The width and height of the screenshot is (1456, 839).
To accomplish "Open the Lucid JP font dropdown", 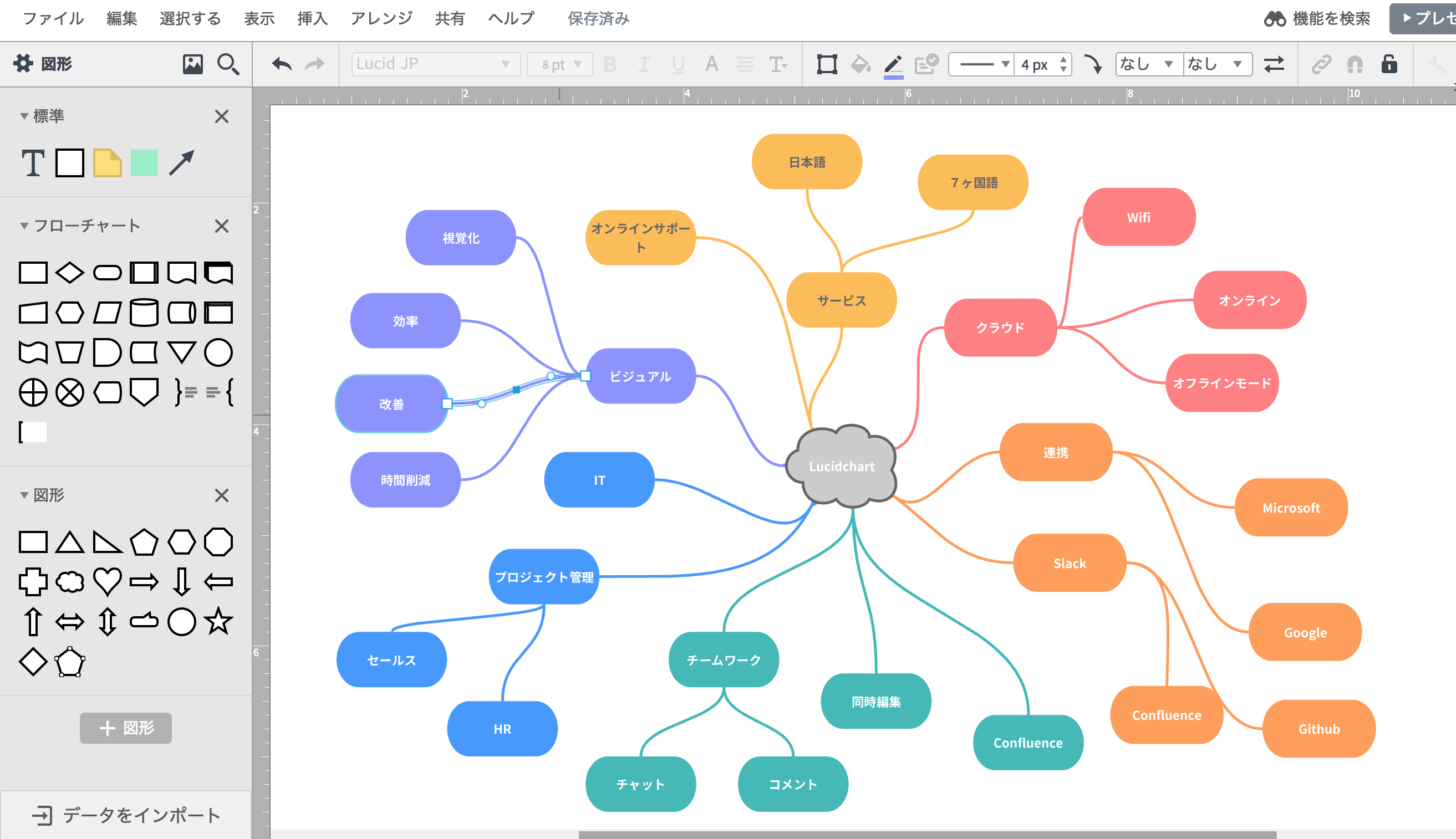I will tap(436, 64).
